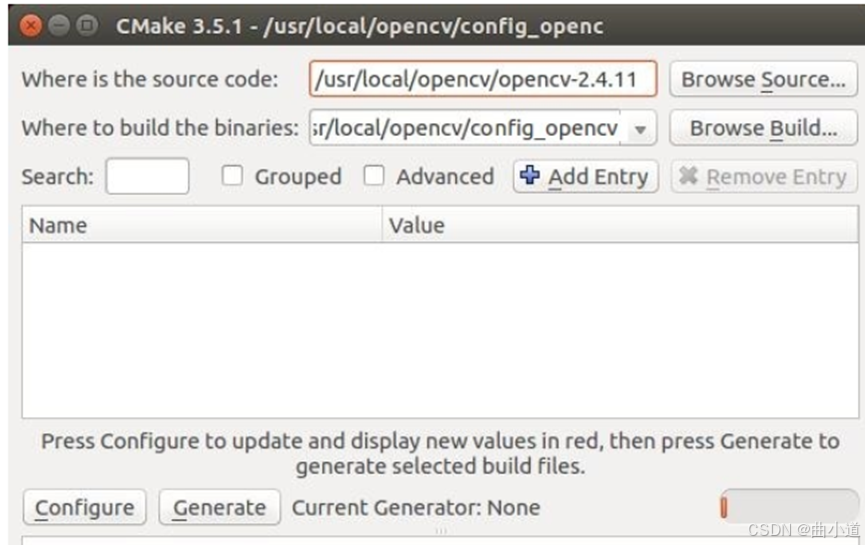Click 'Where to build the binaries:' label
The image size is (865, 545).
pos(160,128)
